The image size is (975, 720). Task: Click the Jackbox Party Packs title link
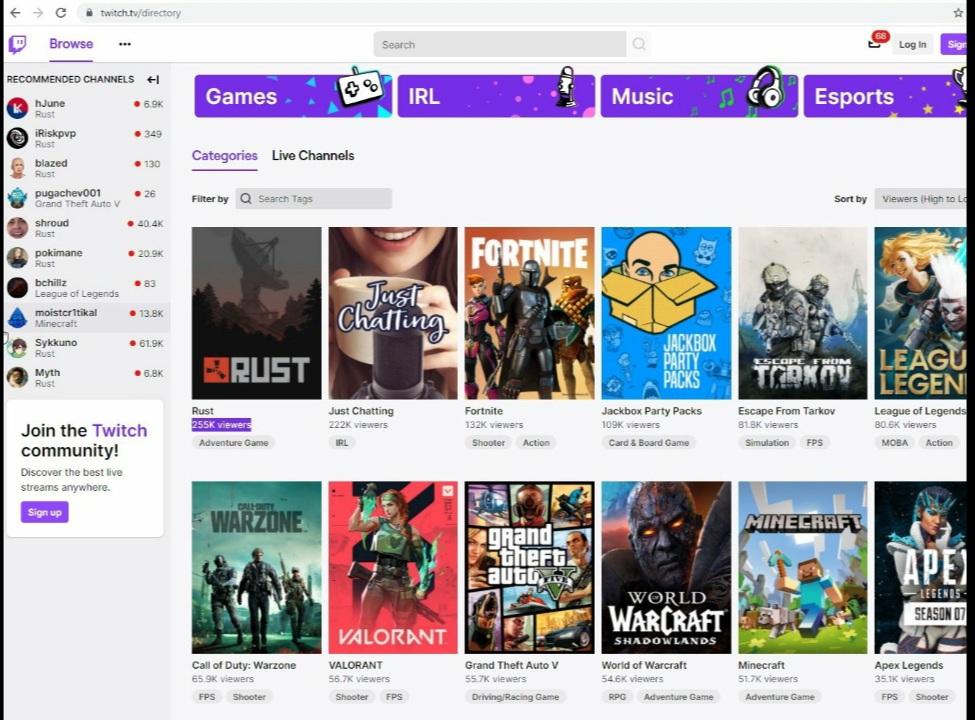click(x=651, y=411)
